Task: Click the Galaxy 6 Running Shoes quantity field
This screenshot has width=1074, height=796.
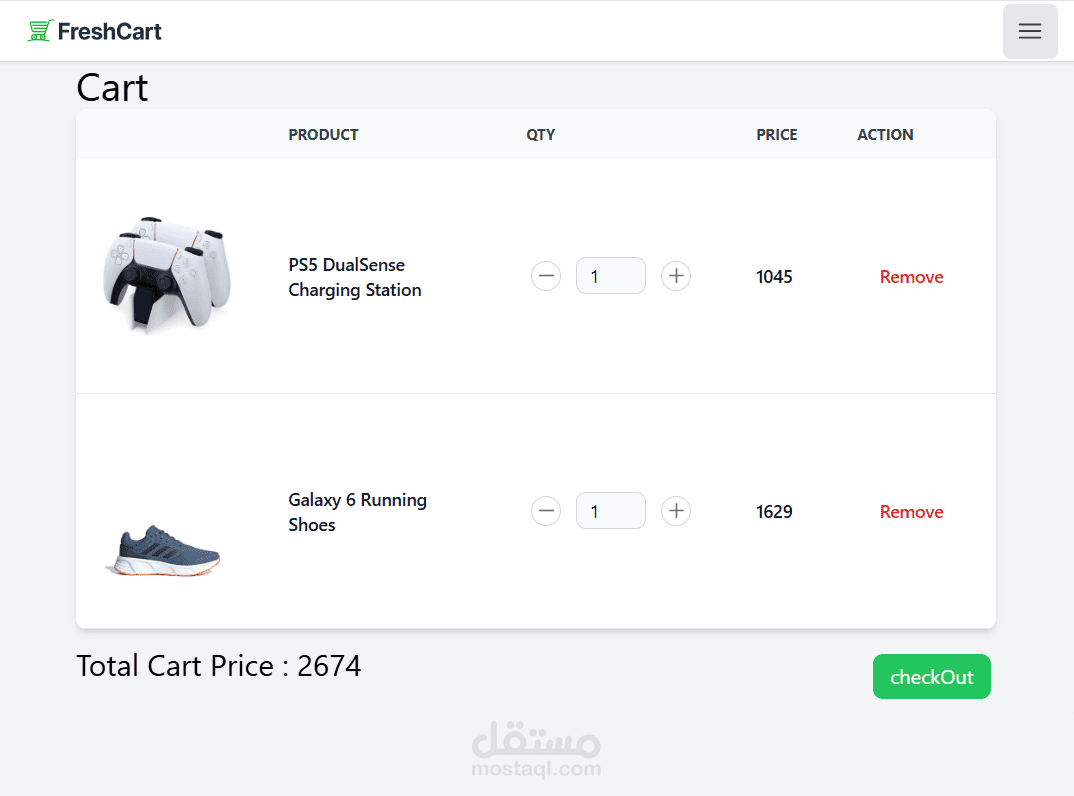Action: pyautogui.click(x=610, y=511)
